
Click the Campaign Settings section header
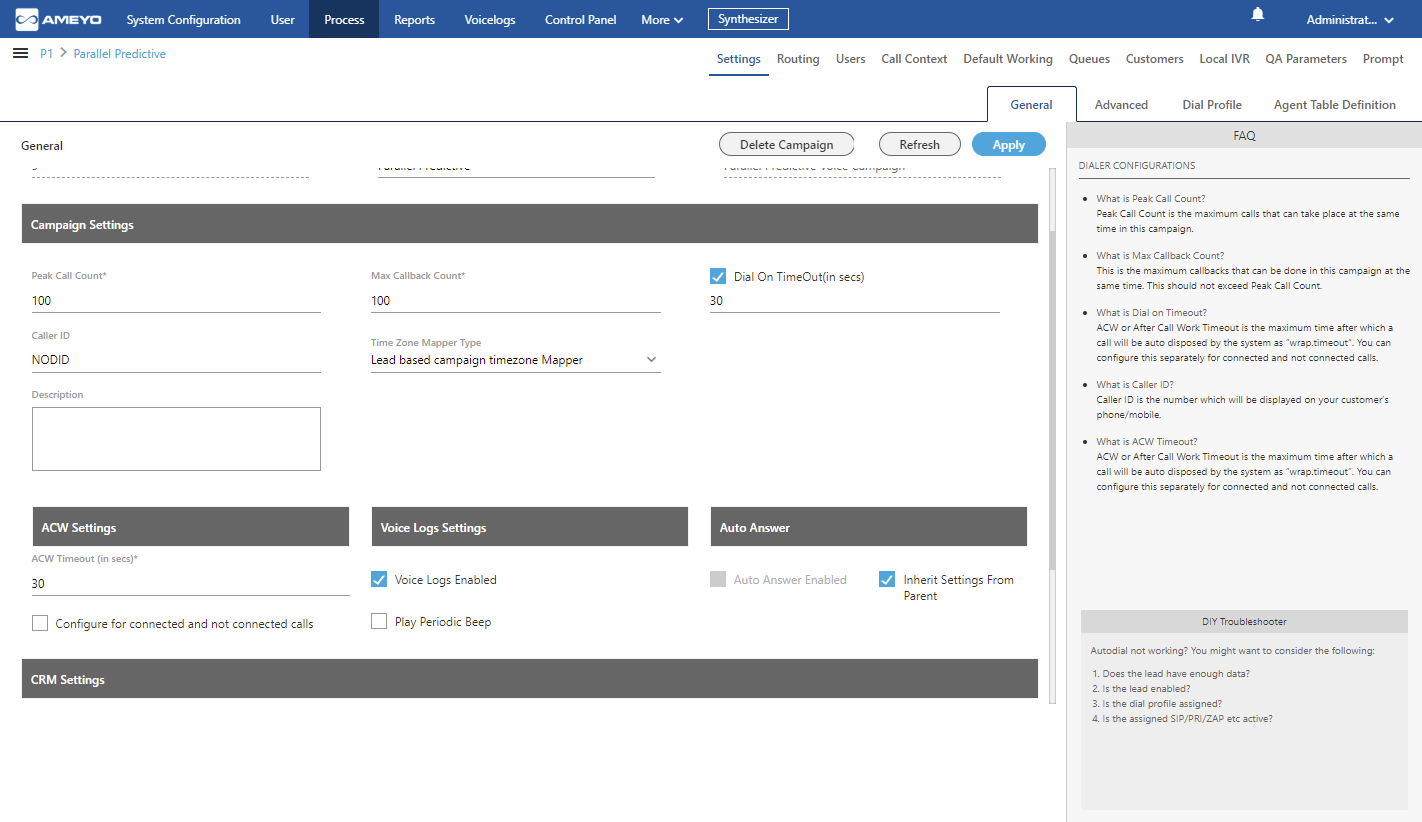click(530, 224)
